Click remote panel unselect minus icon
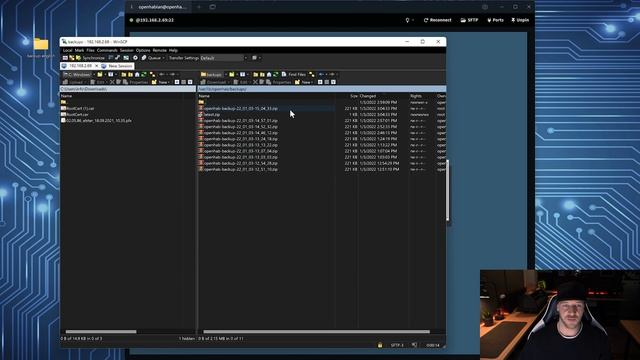640x360 pixels. 327,82
